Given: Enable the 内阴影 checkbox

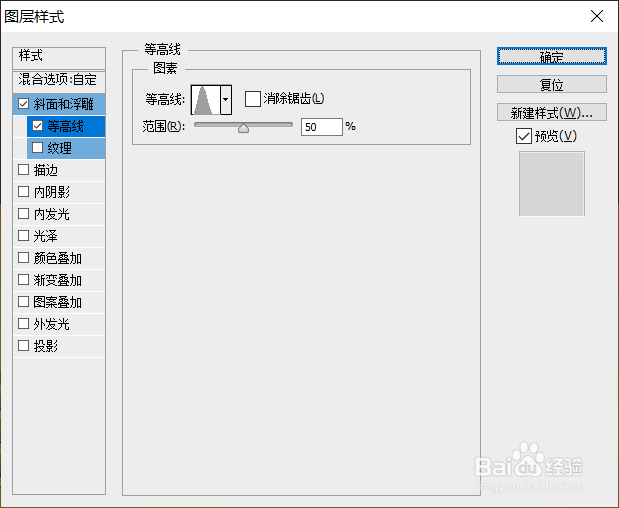Looking at the screenshot, I should coord(24,192).
